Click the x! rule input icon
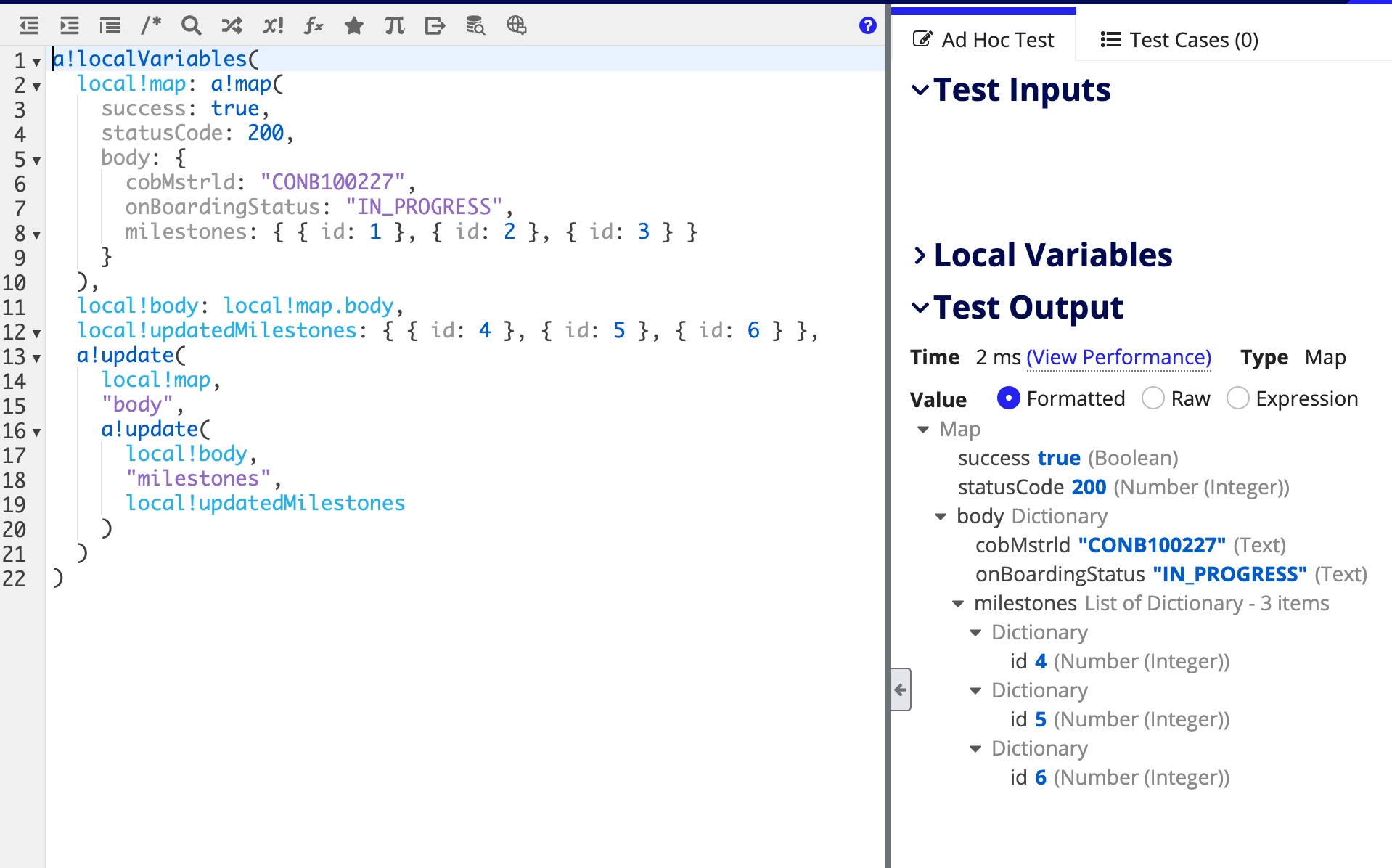The height and width of the screenshot is (868, 1392). point(273,26)
